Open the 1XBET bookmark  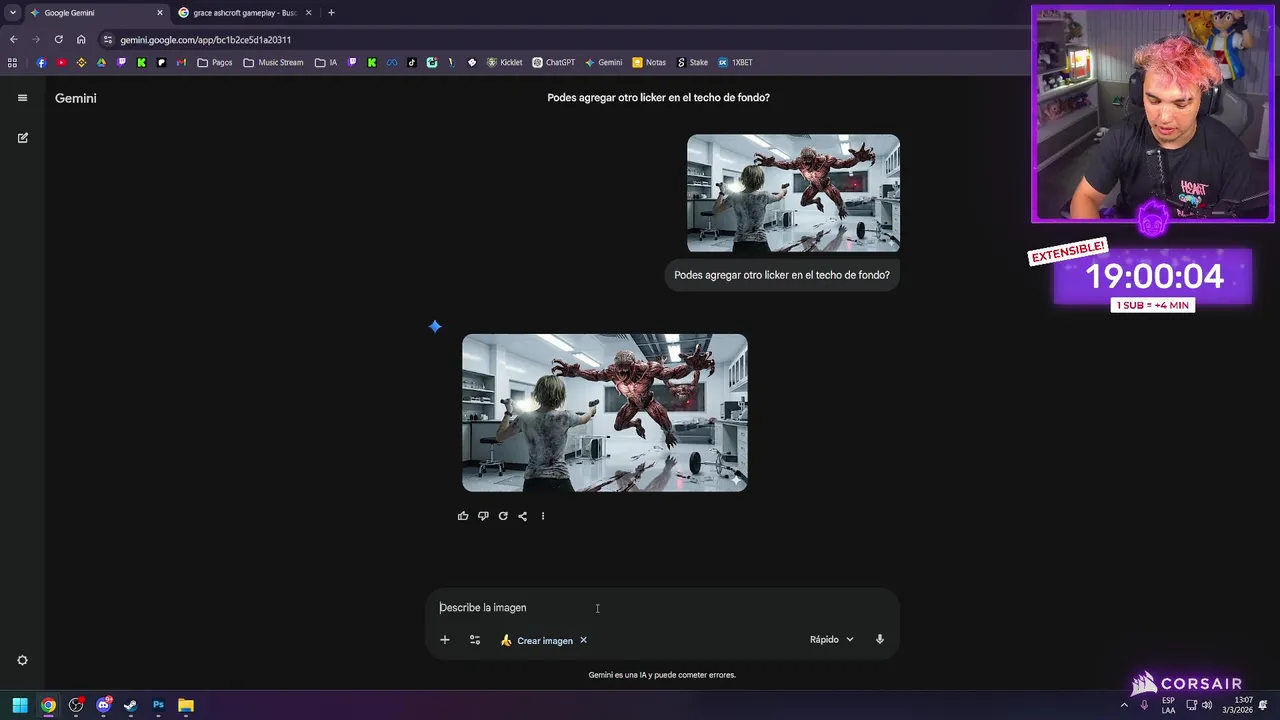735,62
